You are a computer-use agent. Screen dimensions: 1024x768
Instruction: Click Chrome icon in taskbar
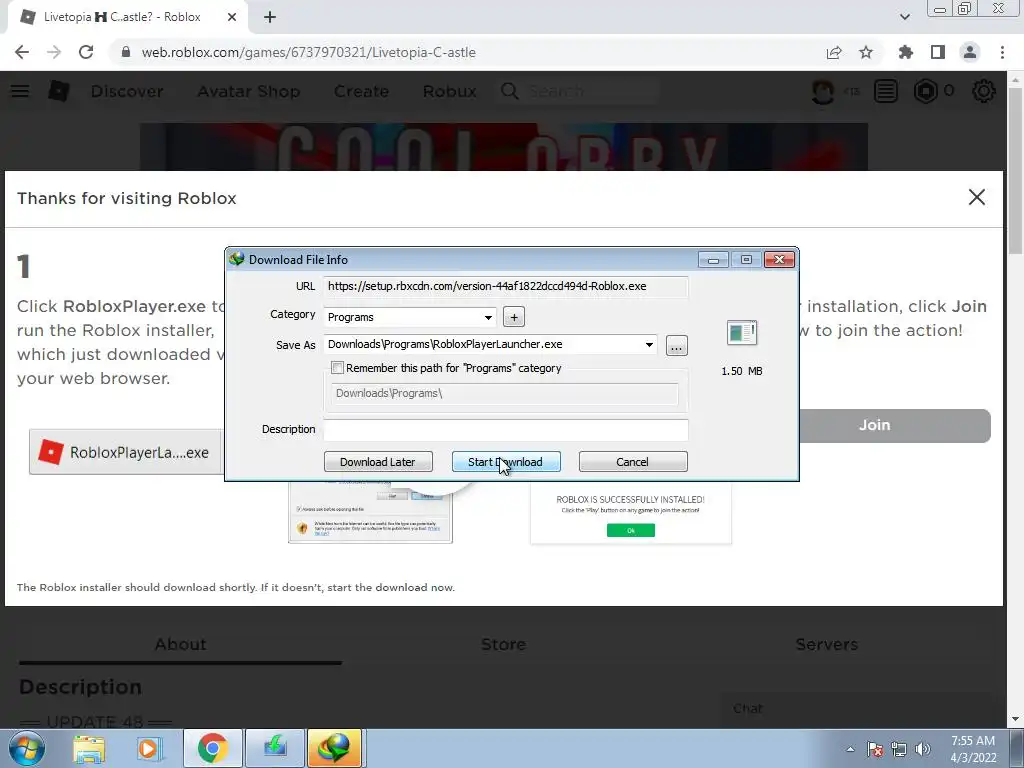212,748
